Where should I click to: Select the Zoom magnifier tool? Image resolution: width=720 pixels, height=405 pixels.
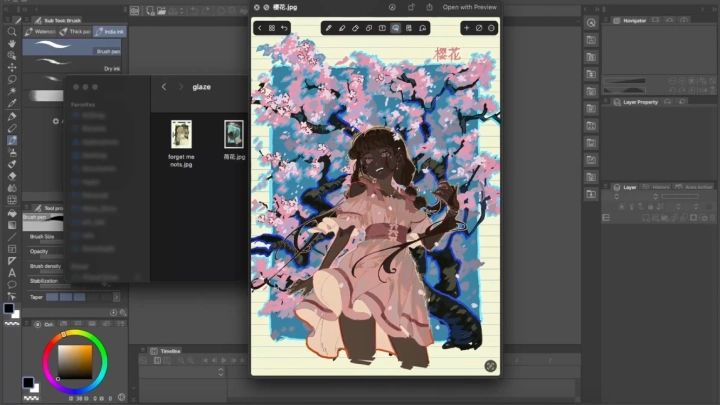click(x=11, y=32)
